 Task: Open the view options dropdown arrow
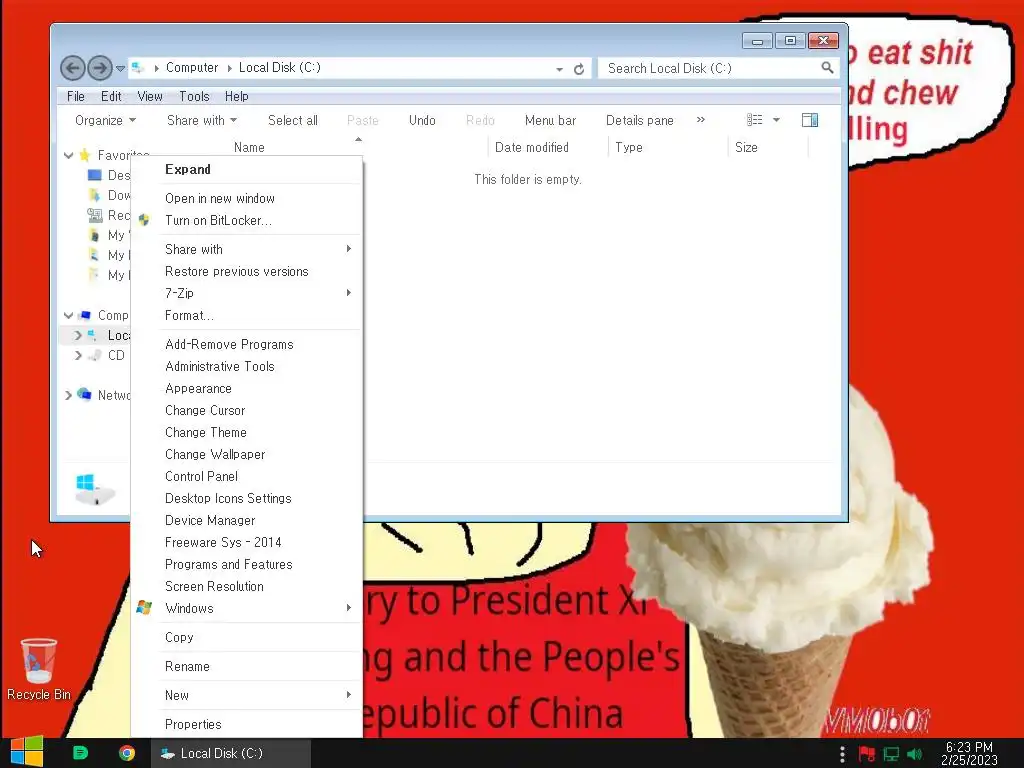point(776,120)
